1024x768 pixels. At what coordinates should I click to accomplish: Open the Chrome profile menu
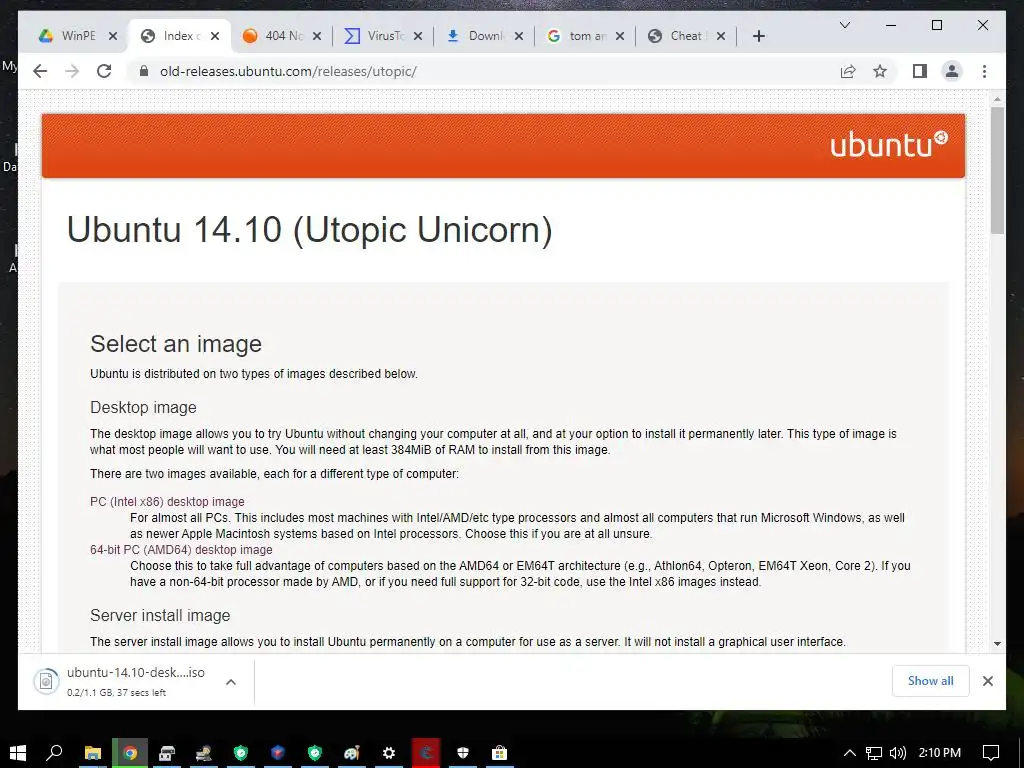[952, 71]
